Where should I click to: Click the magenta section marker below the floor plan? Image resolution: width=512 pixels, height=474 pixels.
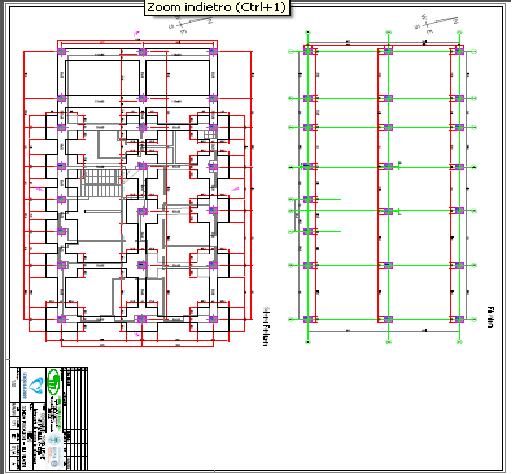click(x=137, y=334)
